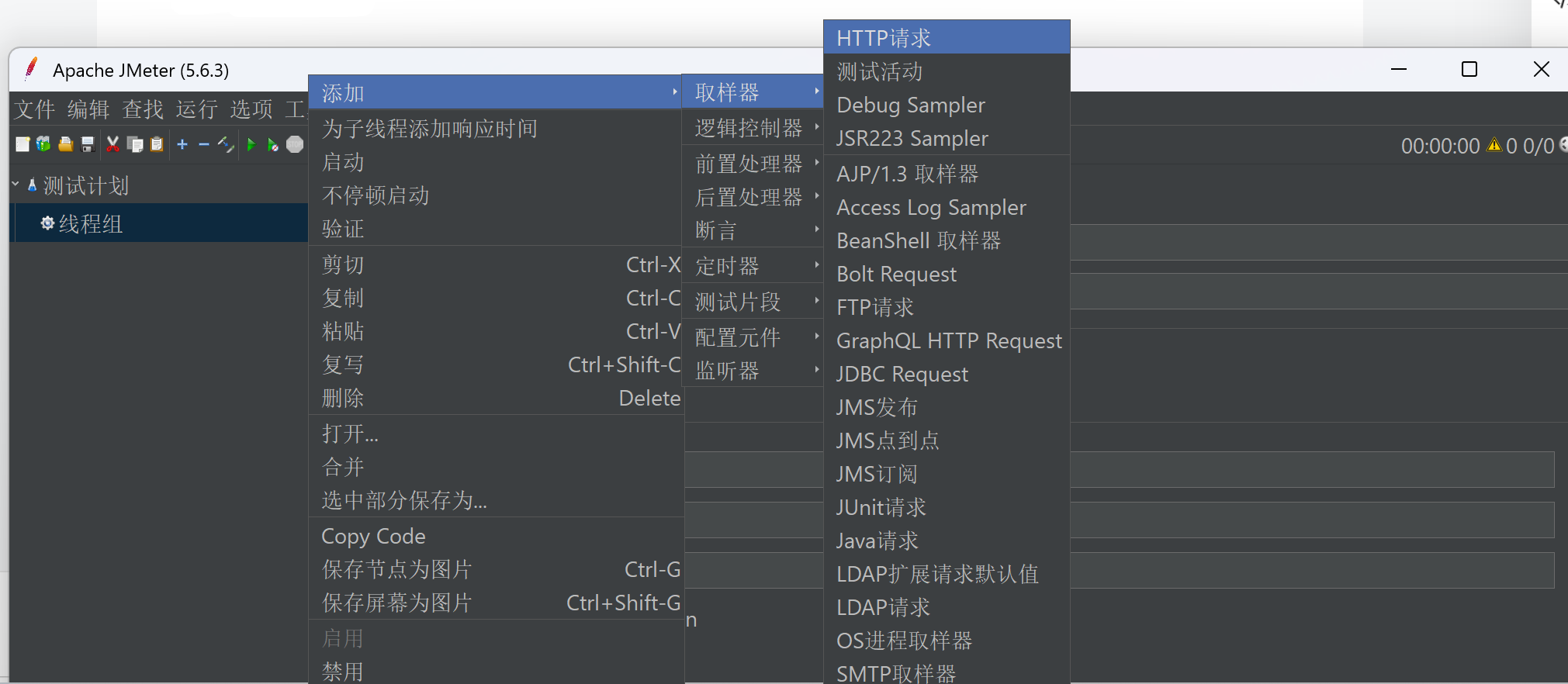
Task: Expand the 定时器 submenu arrow
Action: click(817, 265)
